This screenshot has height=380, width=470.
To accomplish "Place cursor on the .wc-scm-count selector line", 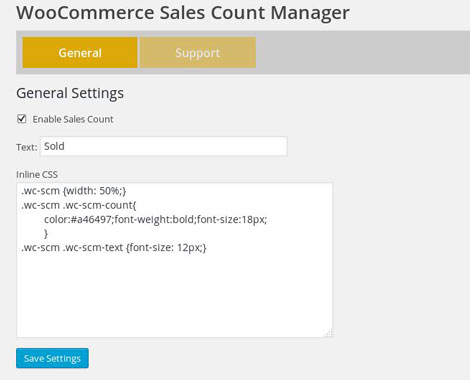I will (79, 205).
